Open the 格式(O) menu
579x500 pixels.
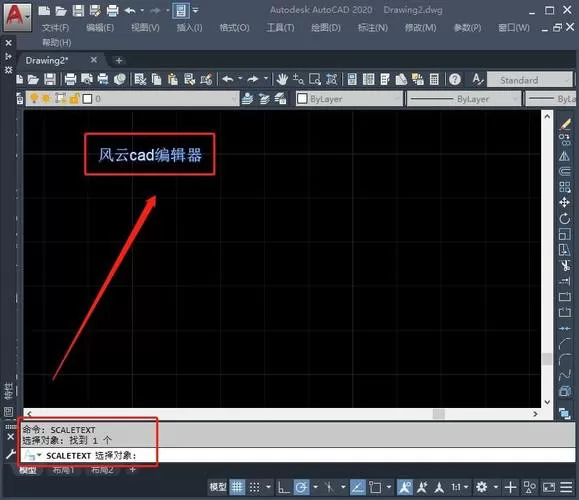tap(234, 28)
